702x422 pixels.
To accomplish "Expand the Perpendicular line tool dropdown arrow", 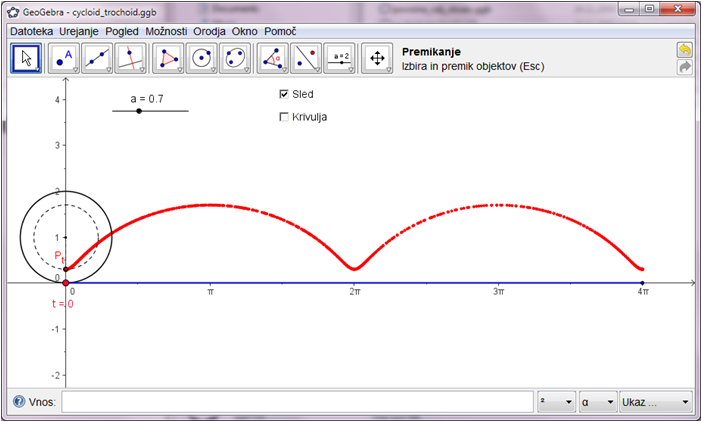I will [x=142, y=70].
